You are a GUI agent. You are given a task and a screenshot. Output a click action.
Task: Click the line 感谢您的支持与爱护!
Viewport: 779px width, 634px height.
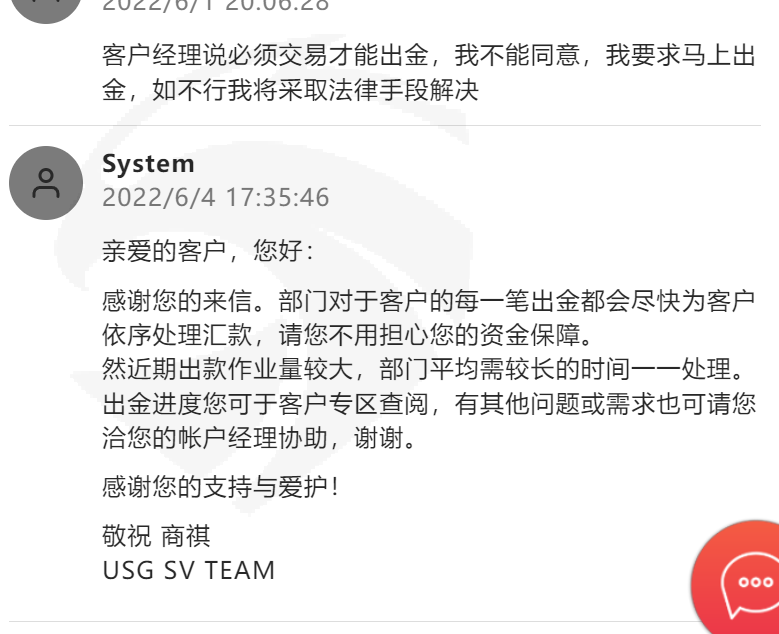(x=221, y=486)
